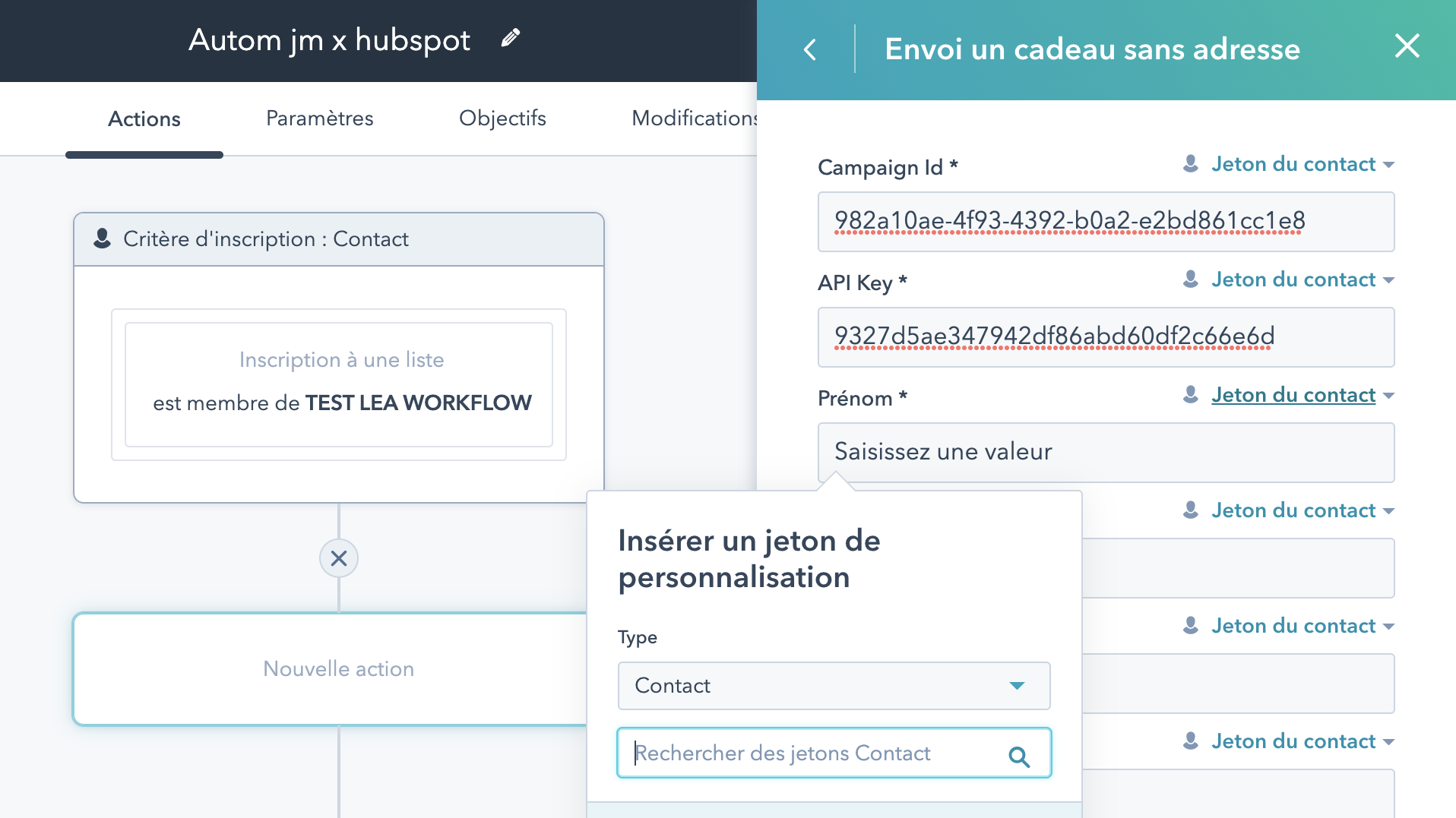Open the Objectifs tab
This screenshot has height=818, width=1456.
coord(502,118)
